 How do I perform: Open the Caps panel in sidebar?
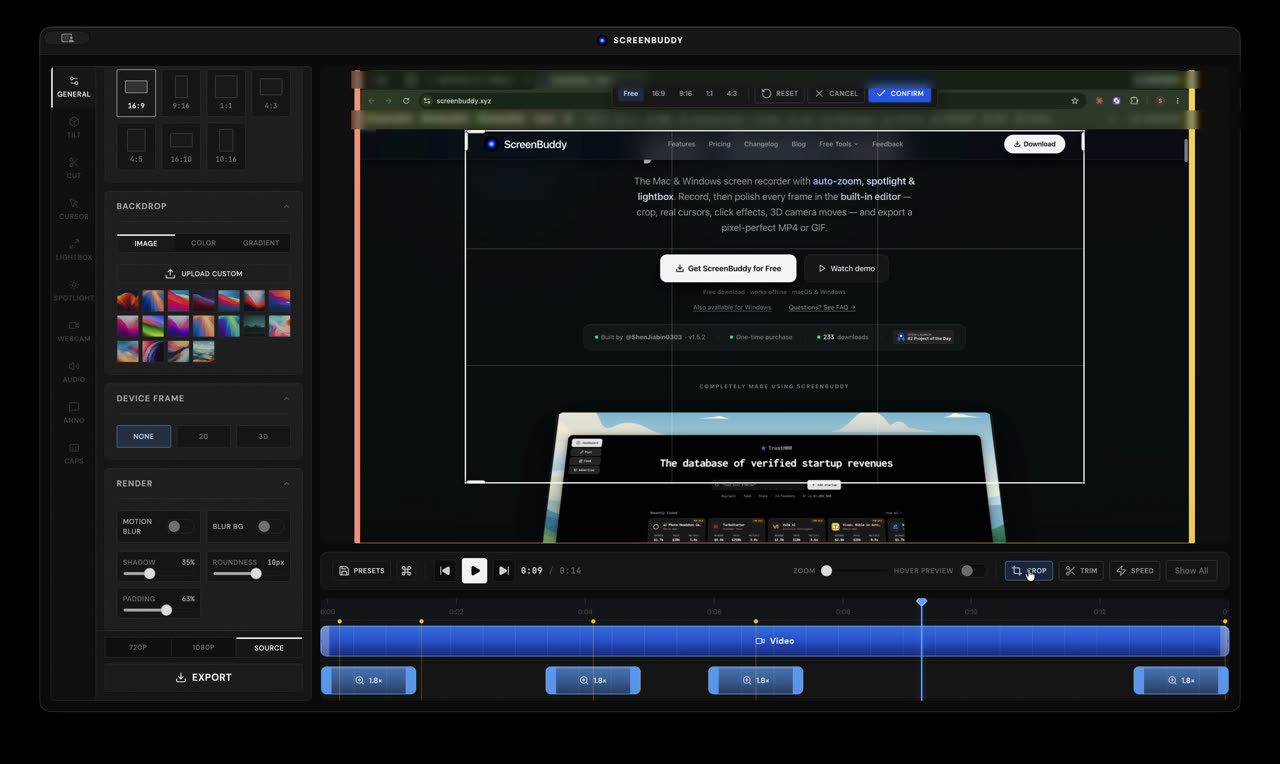coord(73,455)
